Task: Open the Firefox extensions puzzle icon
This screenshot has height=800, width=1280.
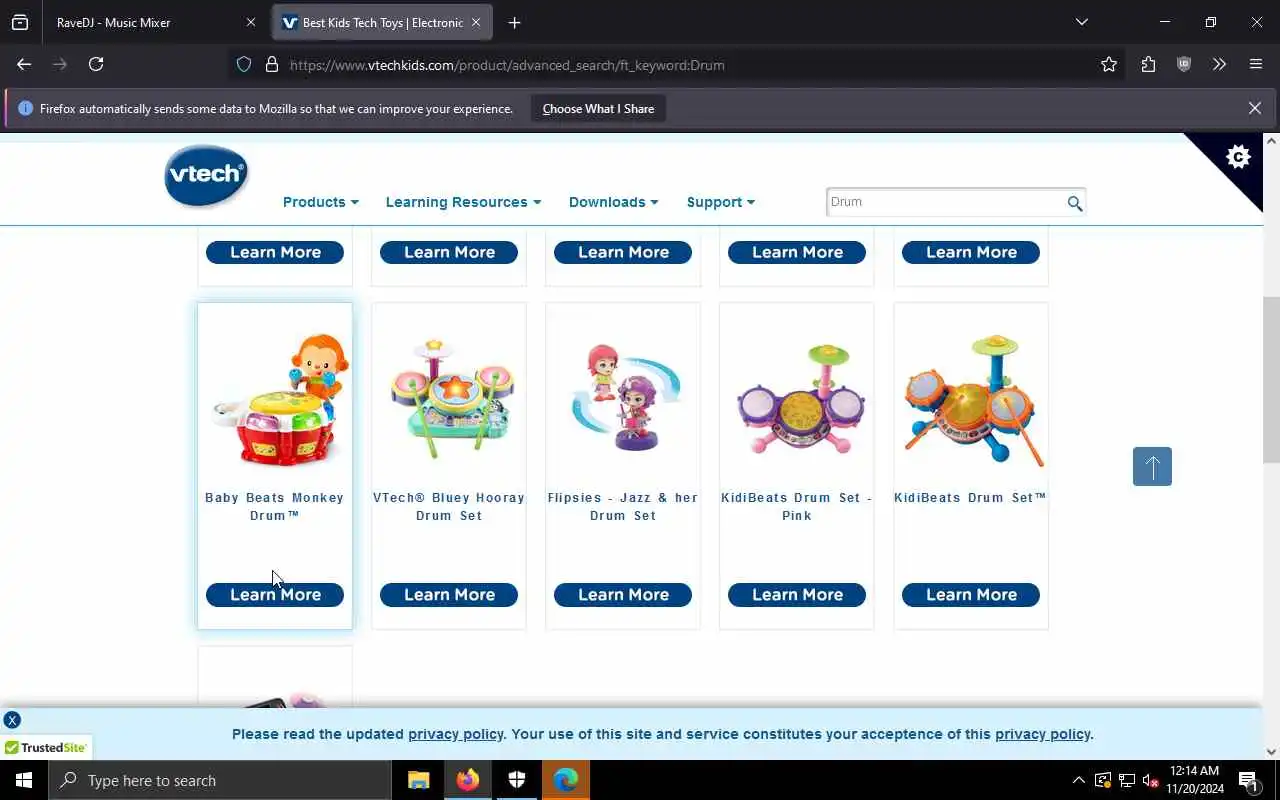Action: coord(1148,64)
